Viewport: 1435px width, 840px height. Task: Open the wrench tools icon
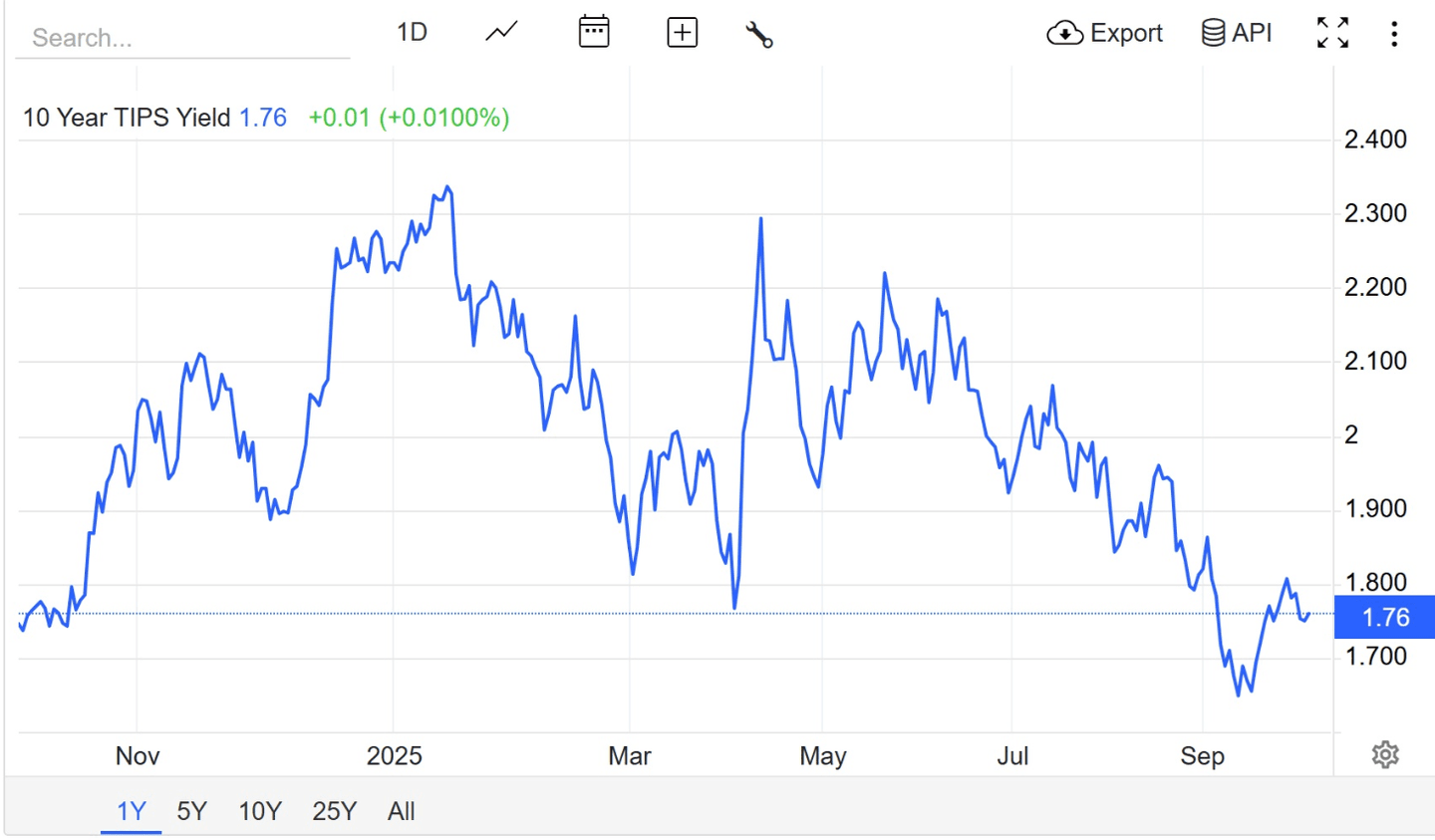click(x=759, y=35)
